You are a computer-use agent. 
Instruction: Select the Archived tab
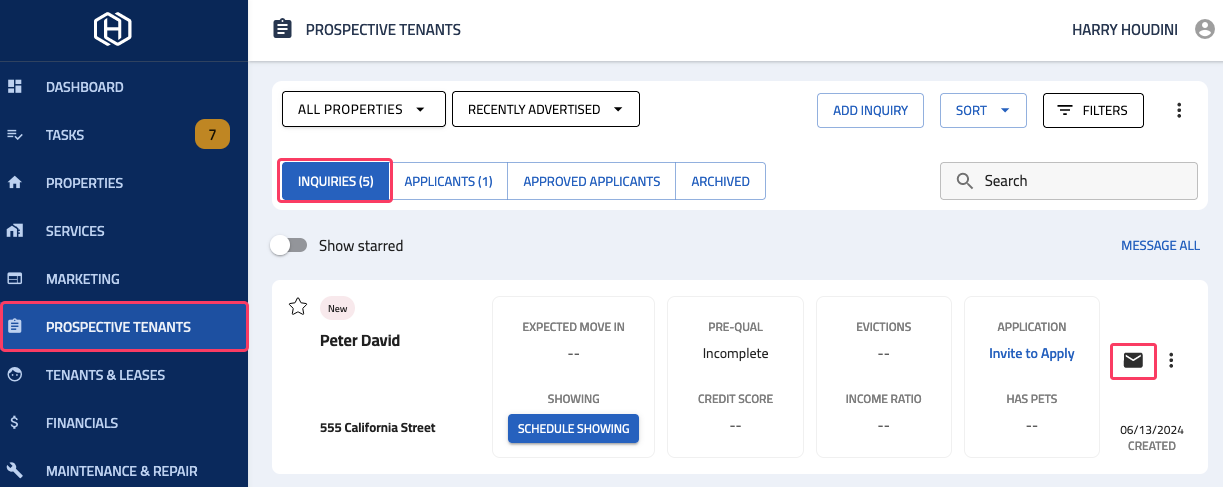[x=721, y=181]
